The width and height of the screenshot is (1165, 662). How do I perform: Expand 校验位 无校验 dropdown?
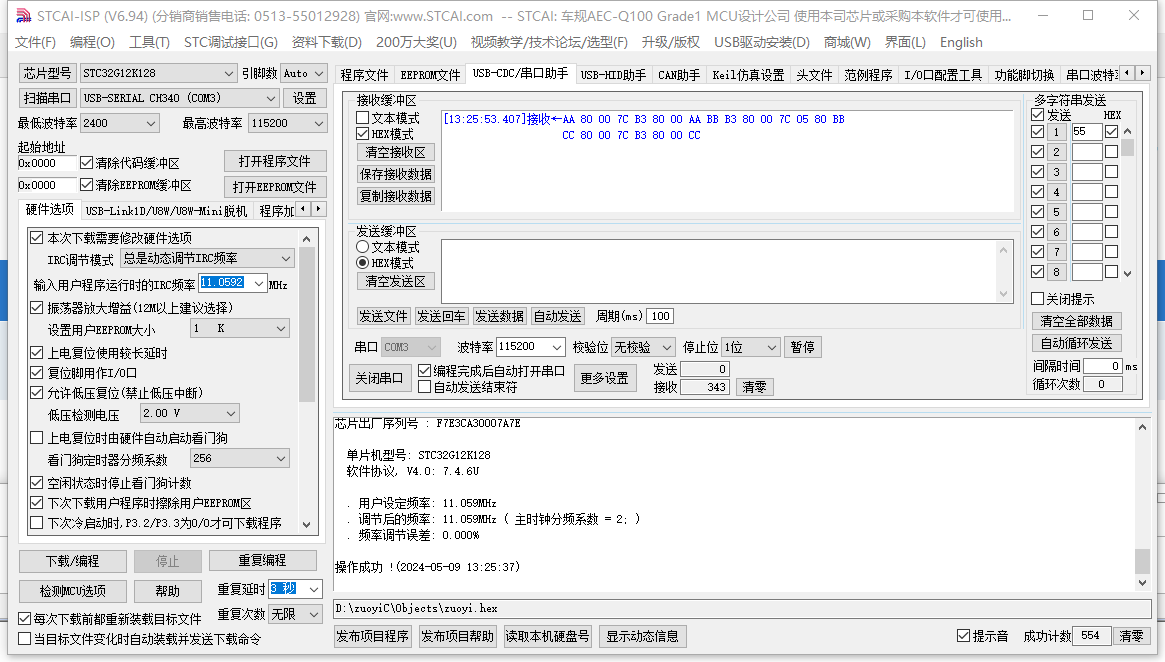(666, 347)
